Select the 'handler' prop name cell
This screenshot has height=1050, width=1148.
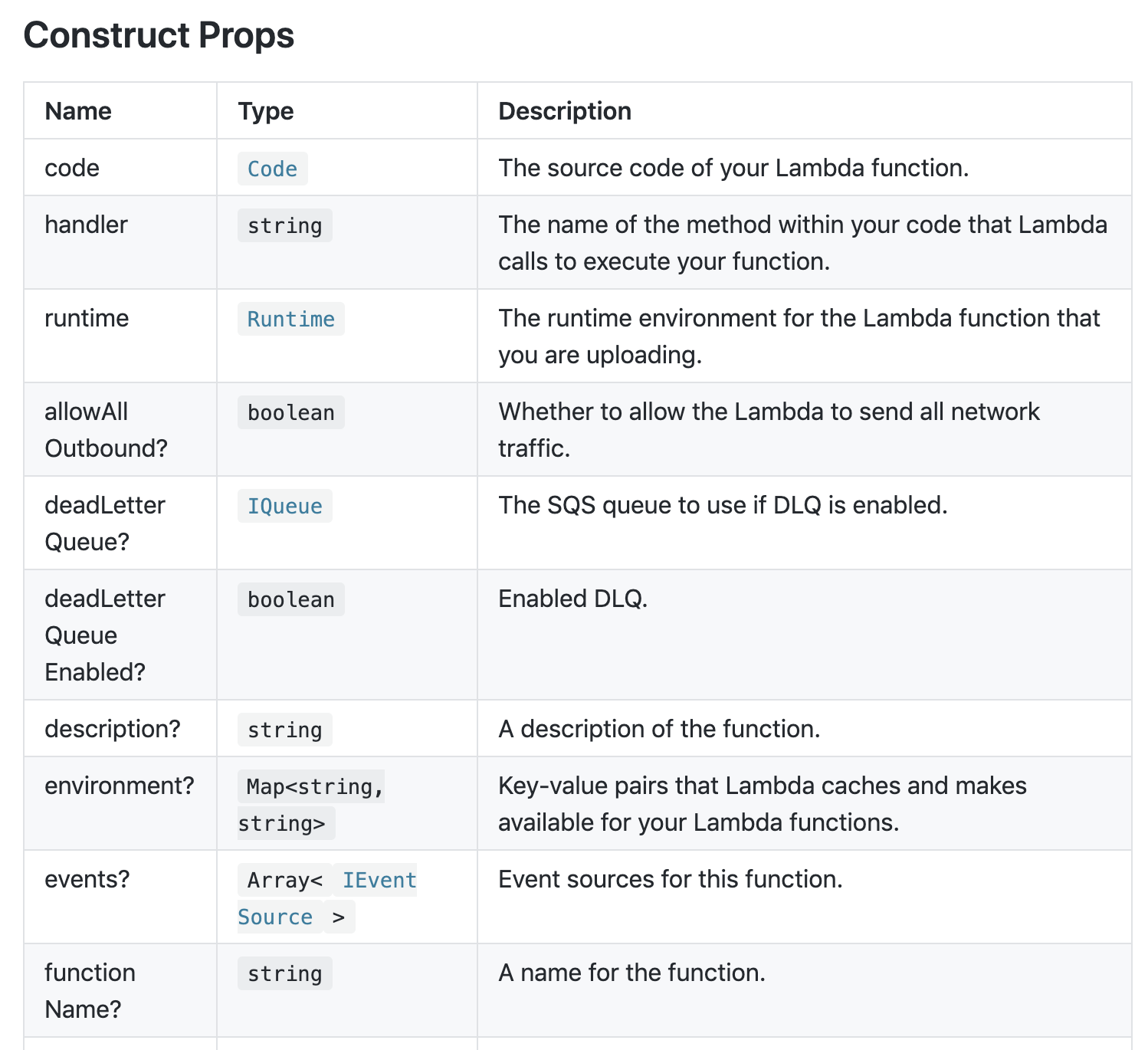pos(120,242)
